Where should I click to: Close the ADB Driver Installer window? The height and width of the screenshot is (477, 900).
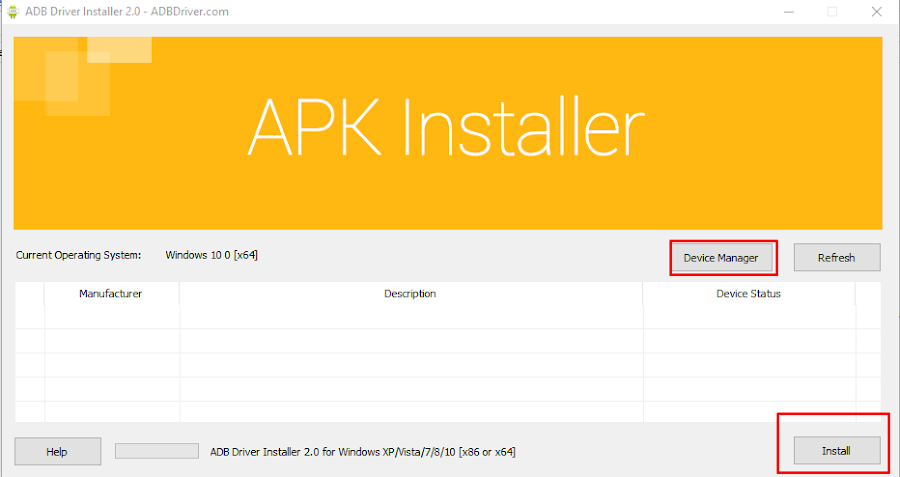[x=876, y=12]
